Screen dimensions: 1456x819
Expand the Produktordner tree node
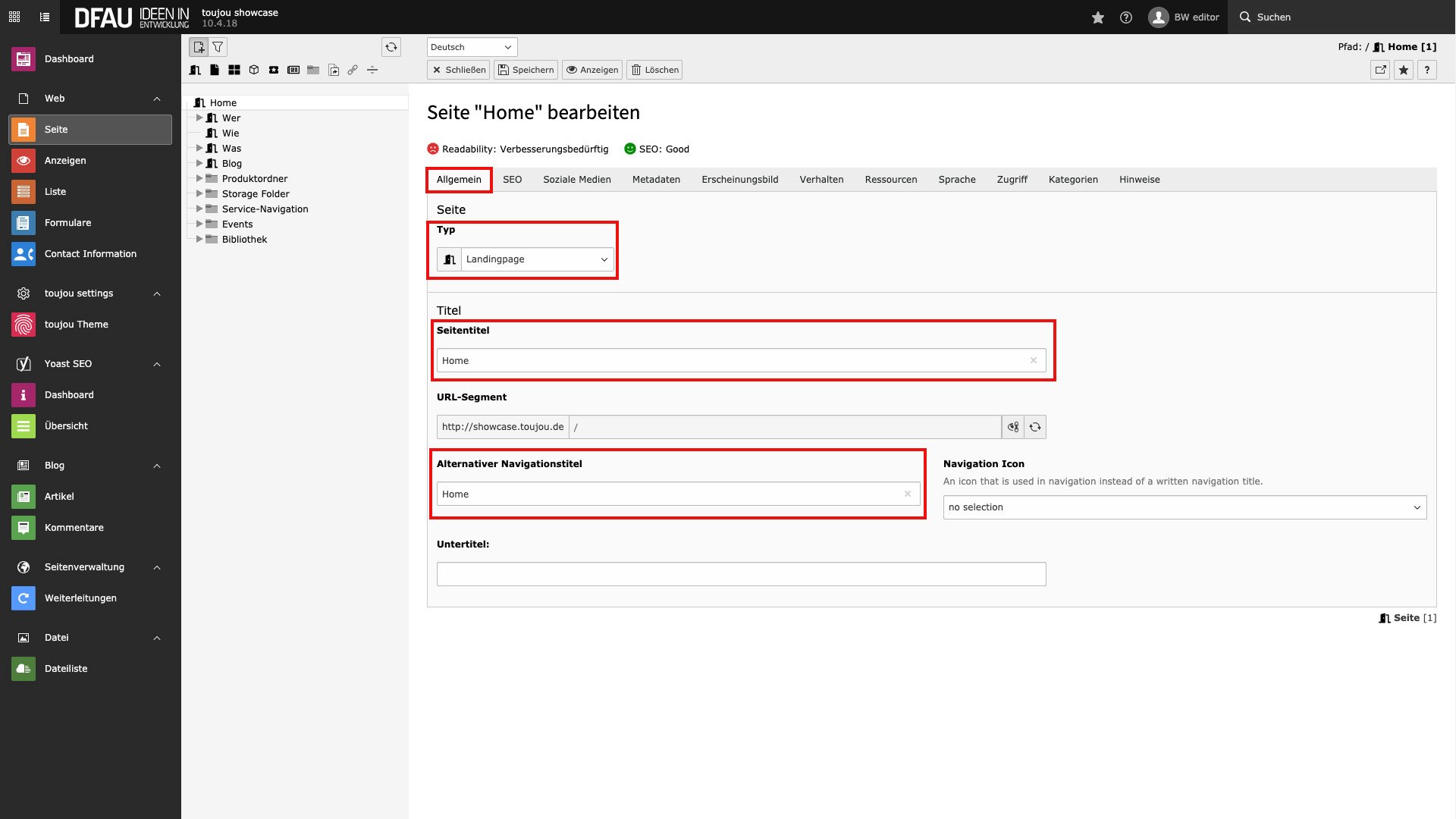199,179
